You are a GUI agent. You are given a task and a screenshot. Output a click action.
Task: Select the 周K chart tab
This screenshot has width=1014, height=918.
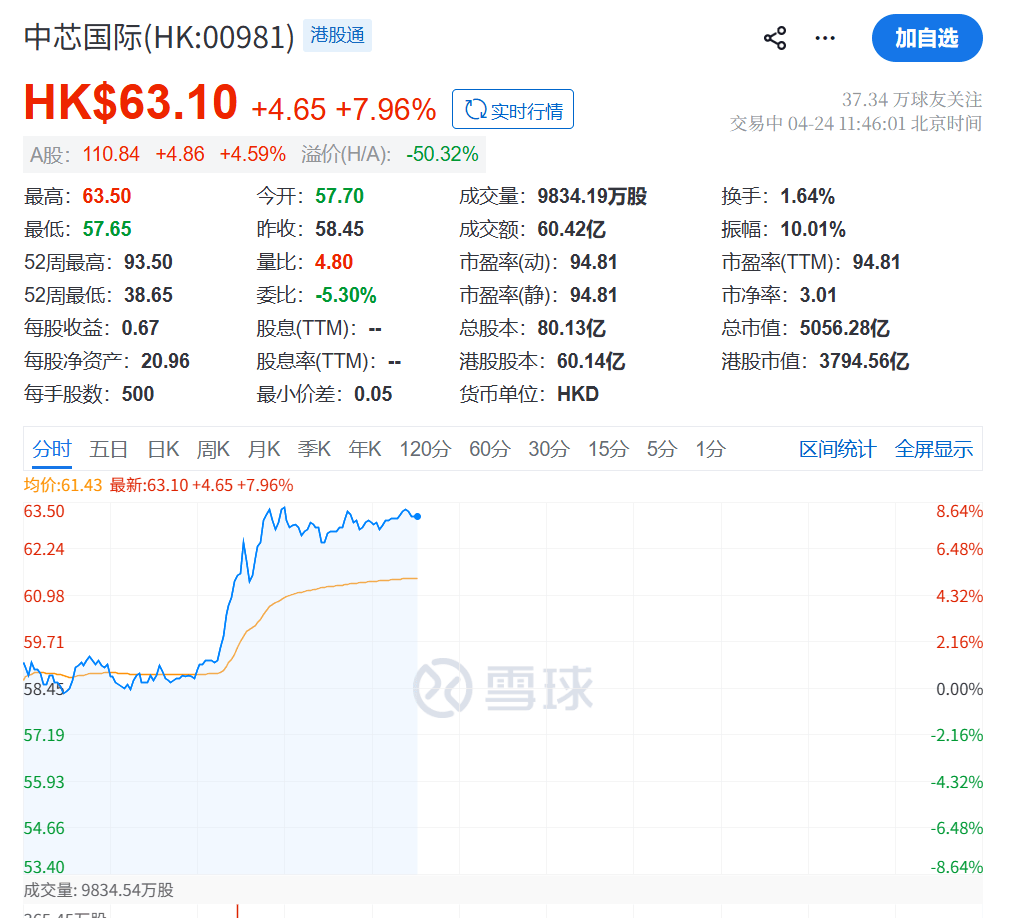213,449
